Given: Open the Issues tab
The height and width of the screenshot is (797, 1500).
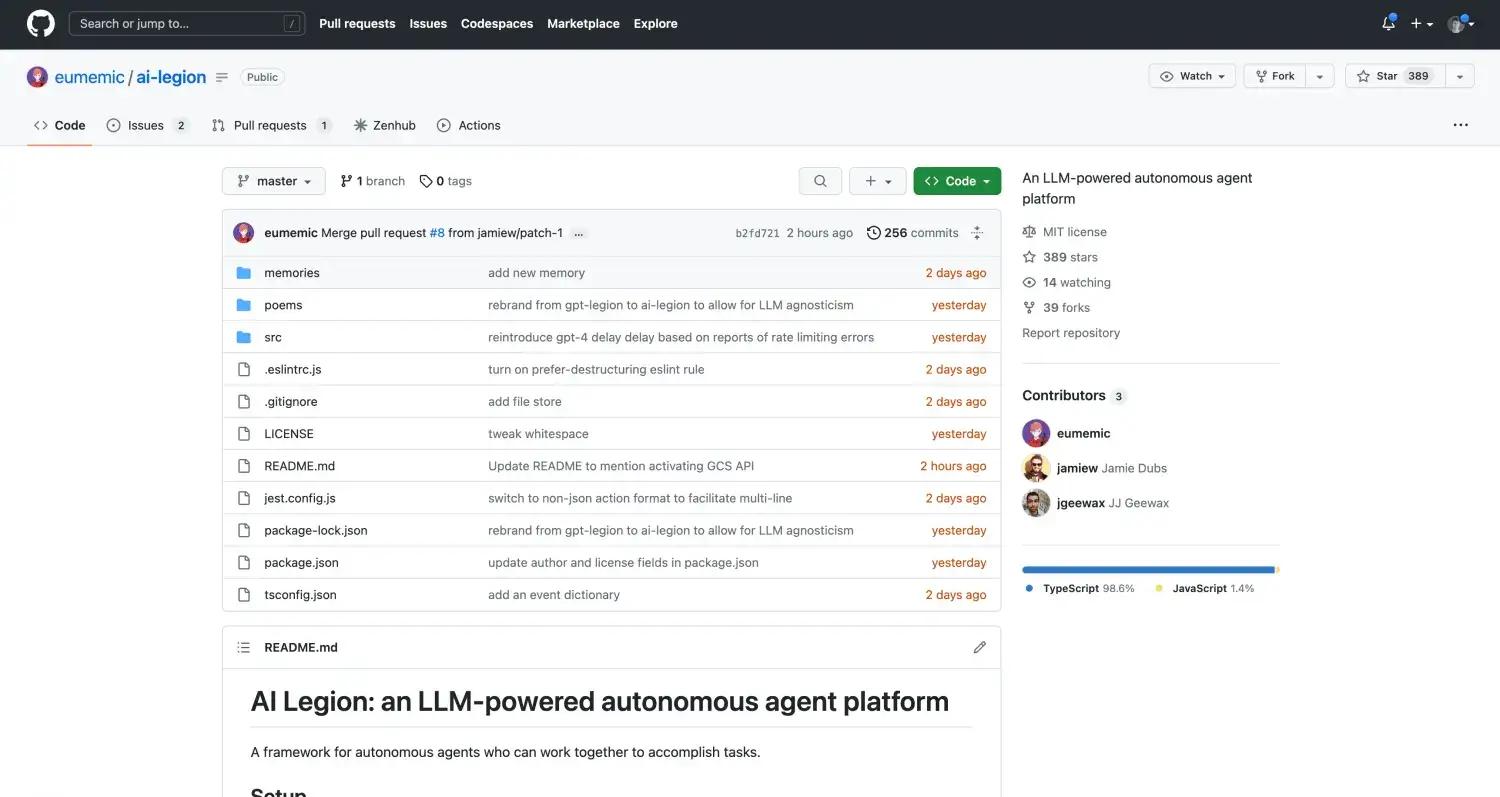Looking at the screenshot, I should pos(147,125).
